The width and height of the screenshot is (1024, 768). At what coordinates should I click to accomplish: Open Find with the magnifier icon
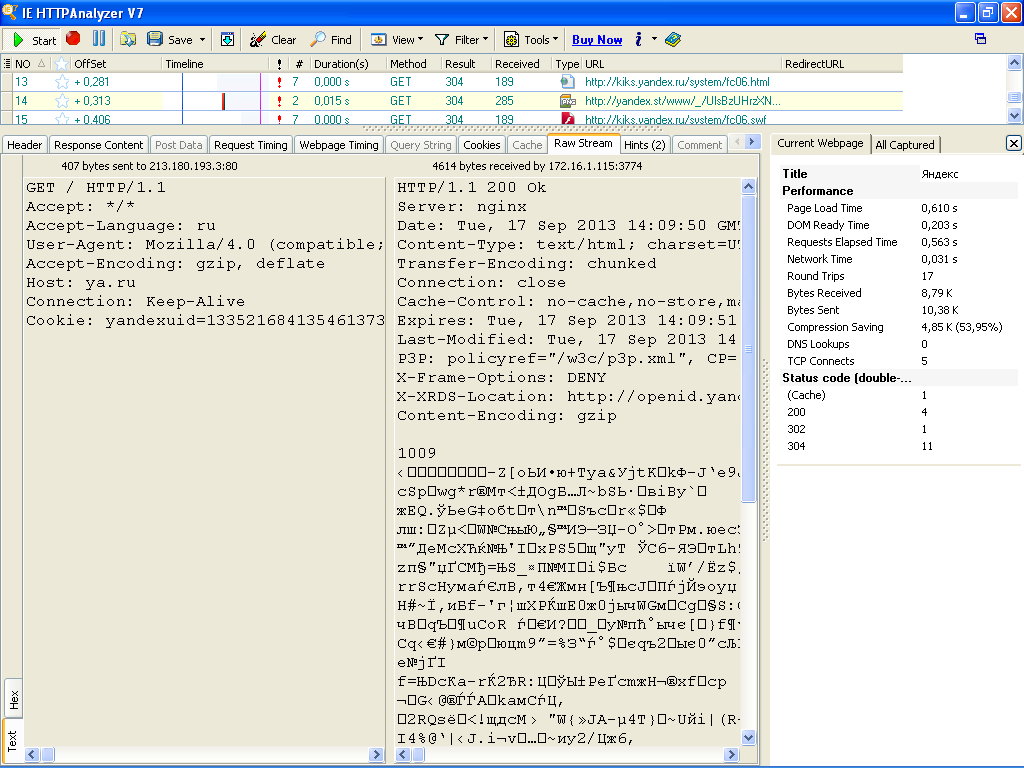(331, 40)
